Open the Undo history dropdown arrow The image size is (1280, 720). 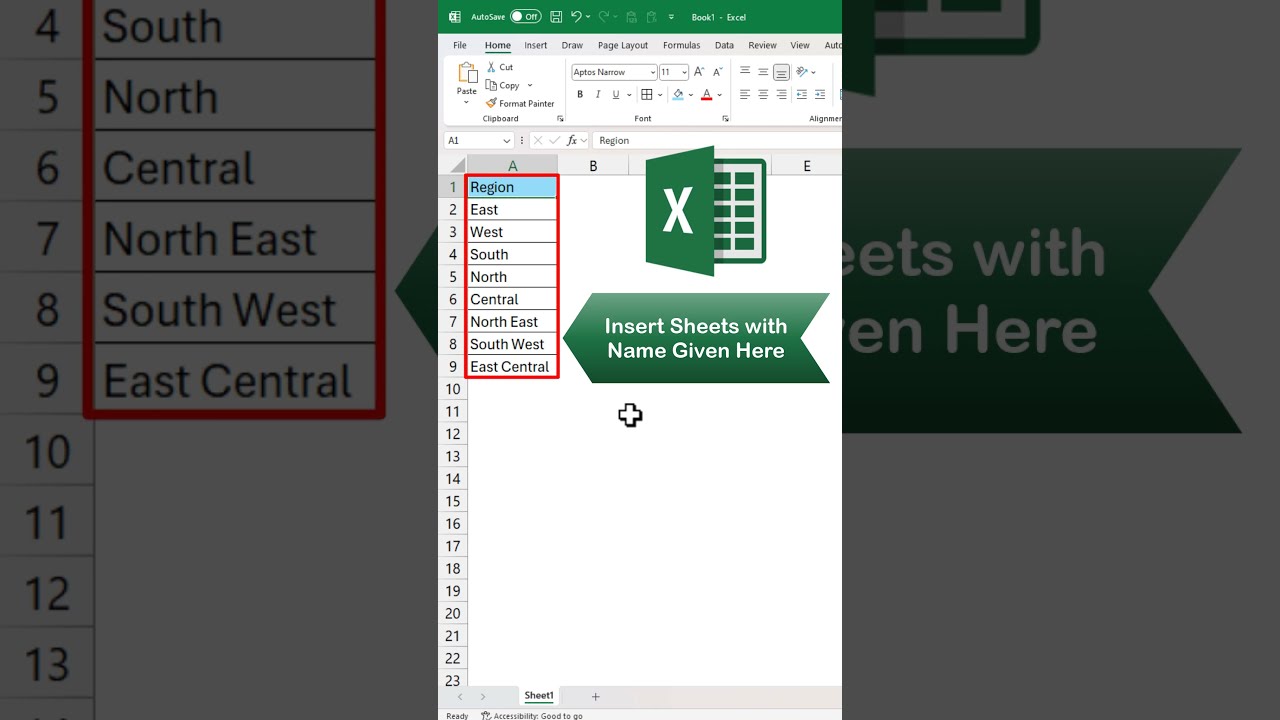[588, 17]
